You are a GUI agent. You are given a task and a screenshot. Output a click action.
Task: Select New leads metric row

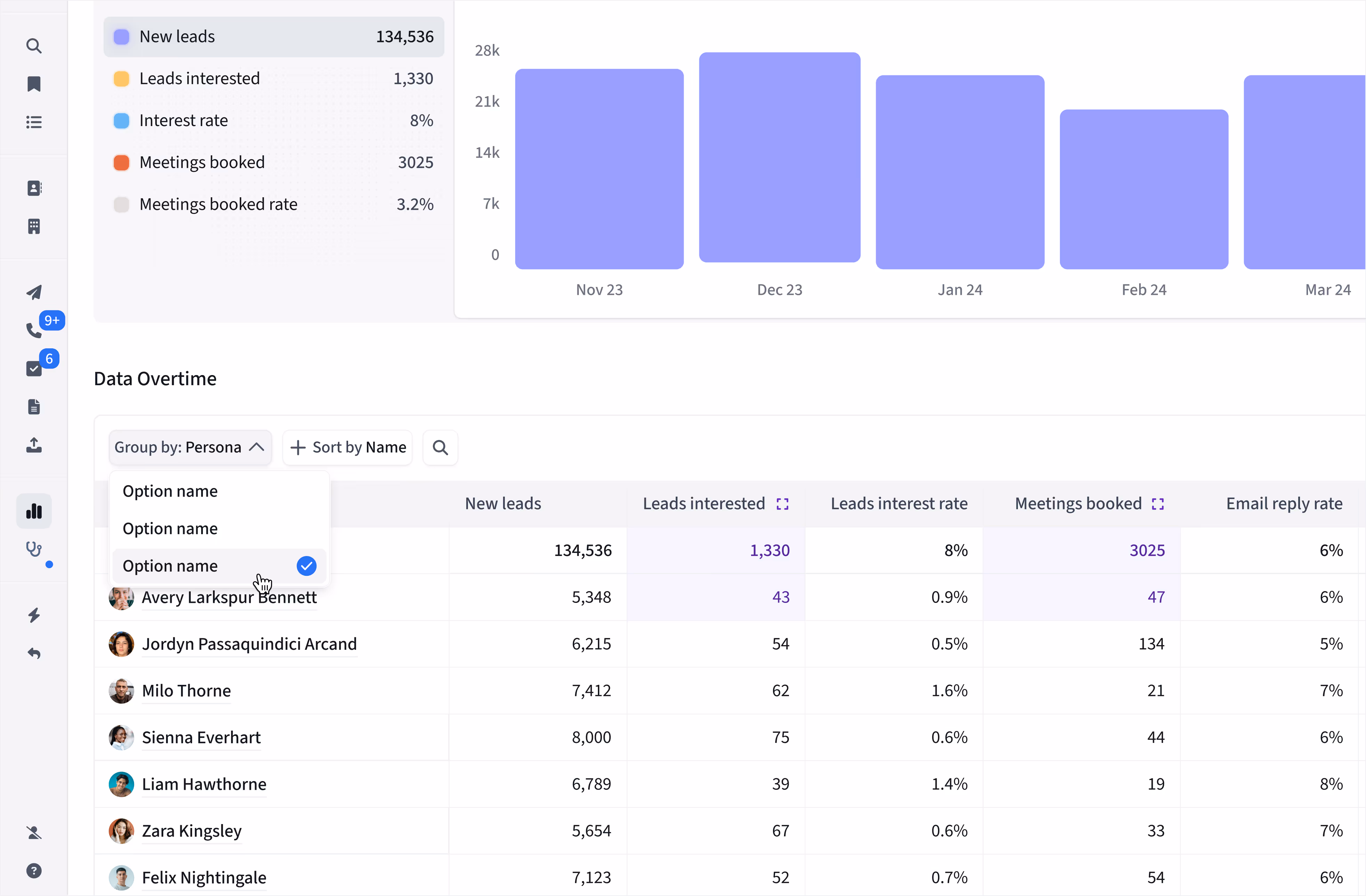(x=274, y=37)
